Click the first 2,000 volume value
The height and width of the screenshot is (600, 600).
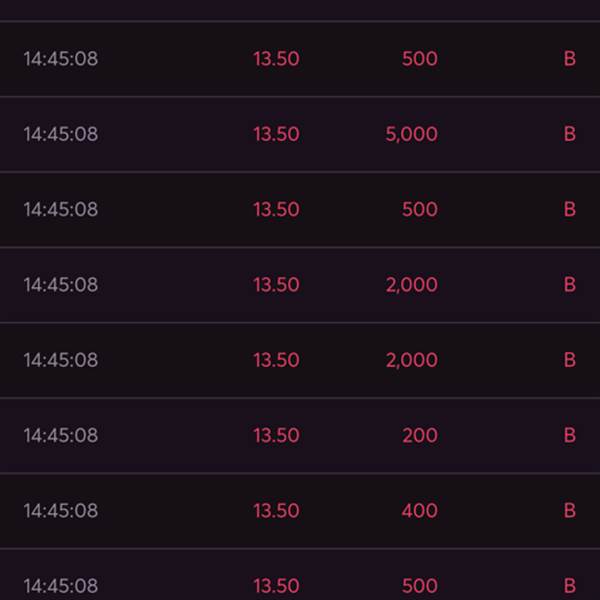click(411, 285)
